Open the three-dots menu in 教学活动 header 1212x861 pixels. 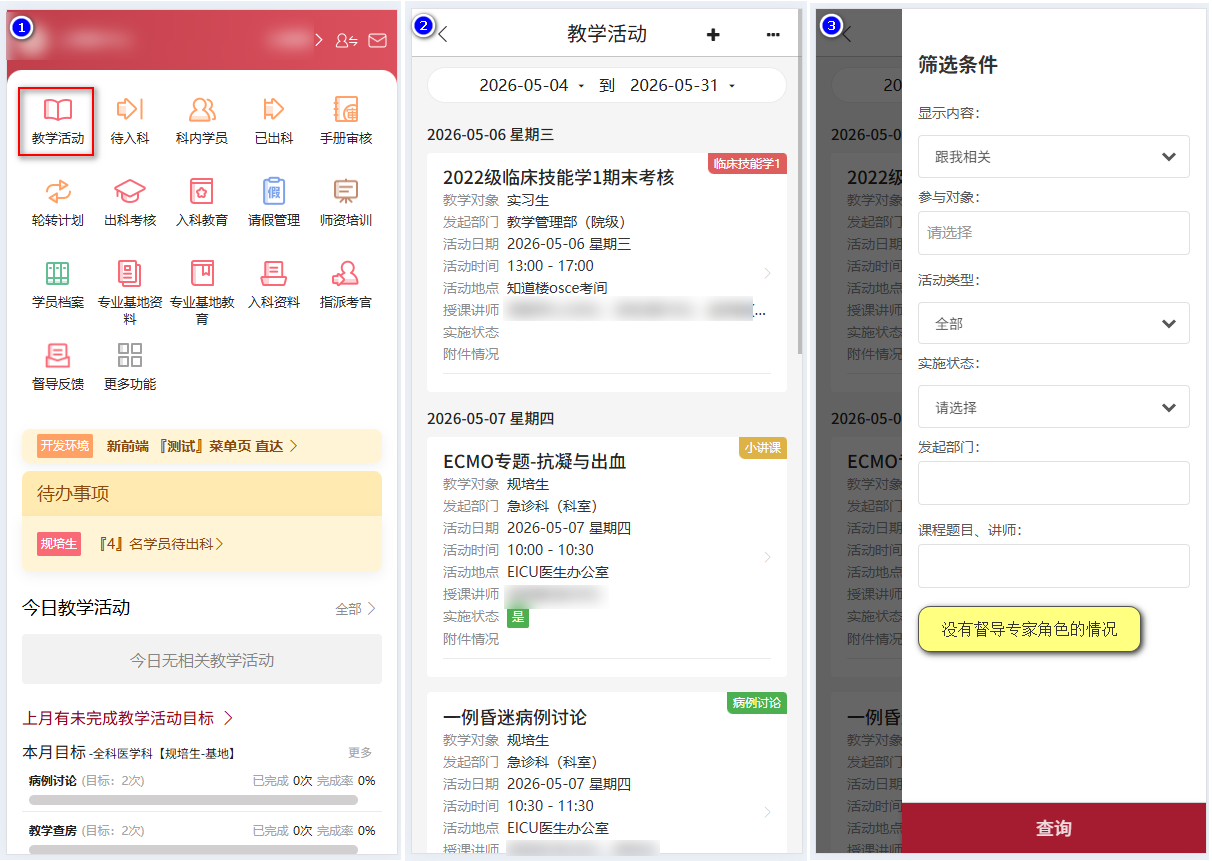click(x=773, y=34)
